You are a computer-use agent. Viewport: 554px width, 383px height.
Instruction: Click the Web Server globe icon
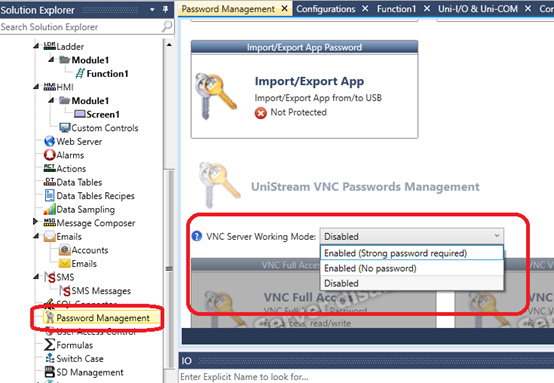[x=49, y=141]
